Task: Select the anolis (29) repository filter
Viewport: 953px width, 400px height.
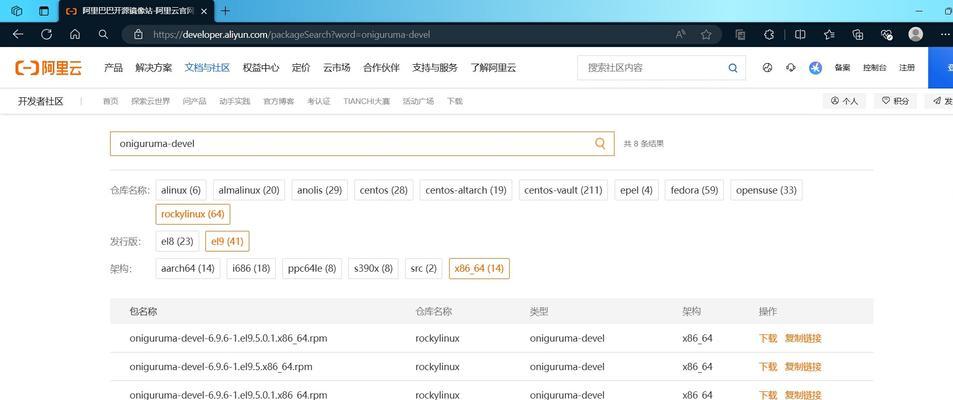Action: point(319,190)
